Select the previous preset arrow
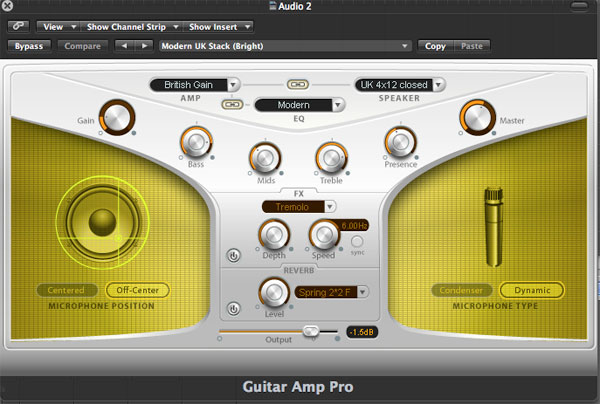 click(124, 46)
